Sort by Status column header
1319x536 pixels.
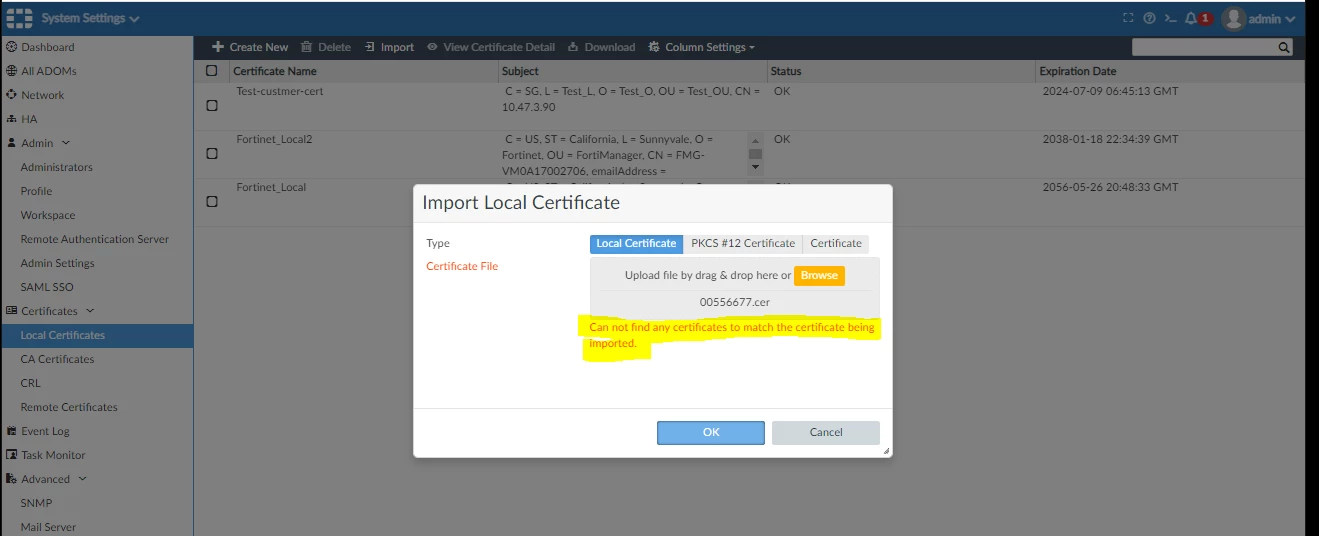[x=786, y=71]
